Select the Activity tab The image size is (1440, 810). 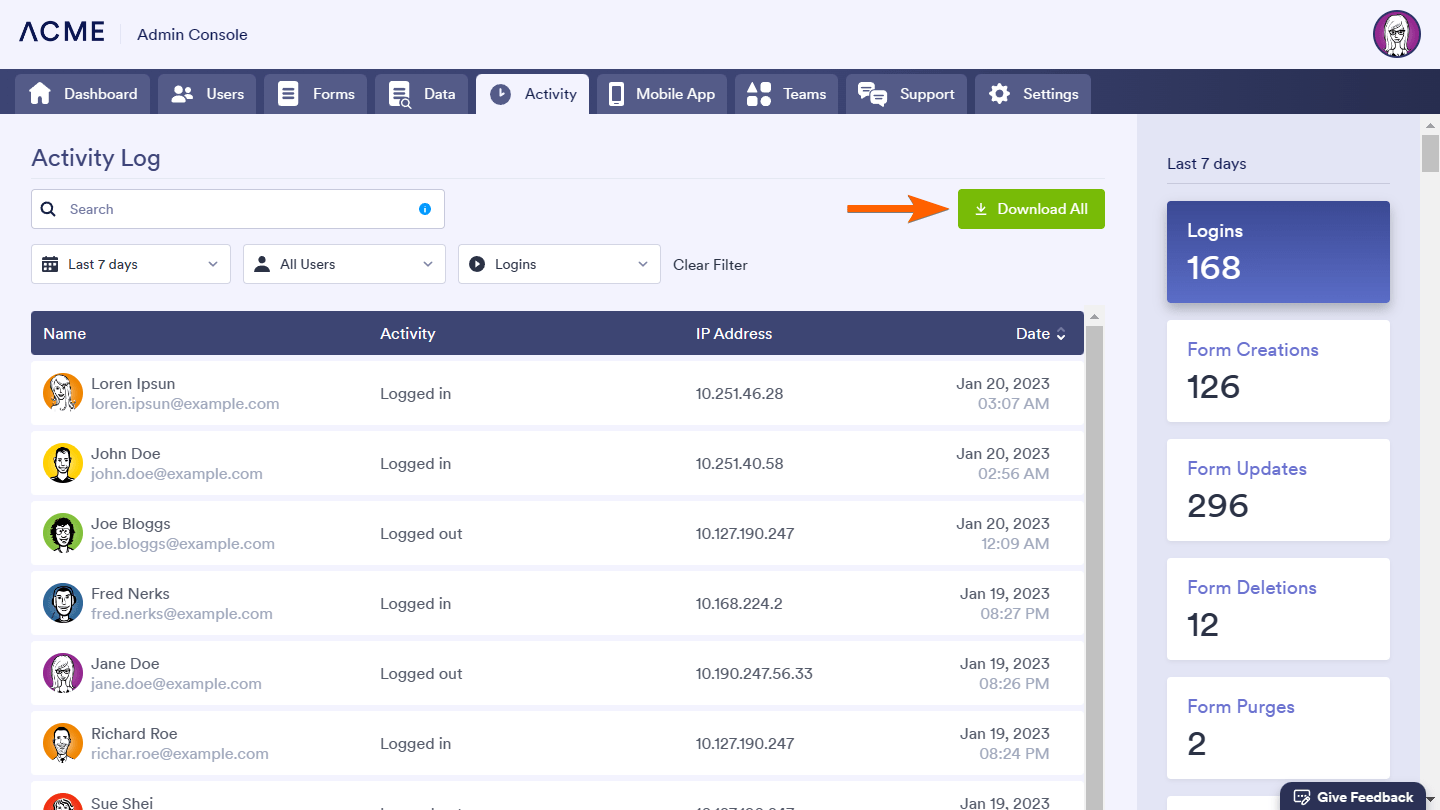point(533,94)
